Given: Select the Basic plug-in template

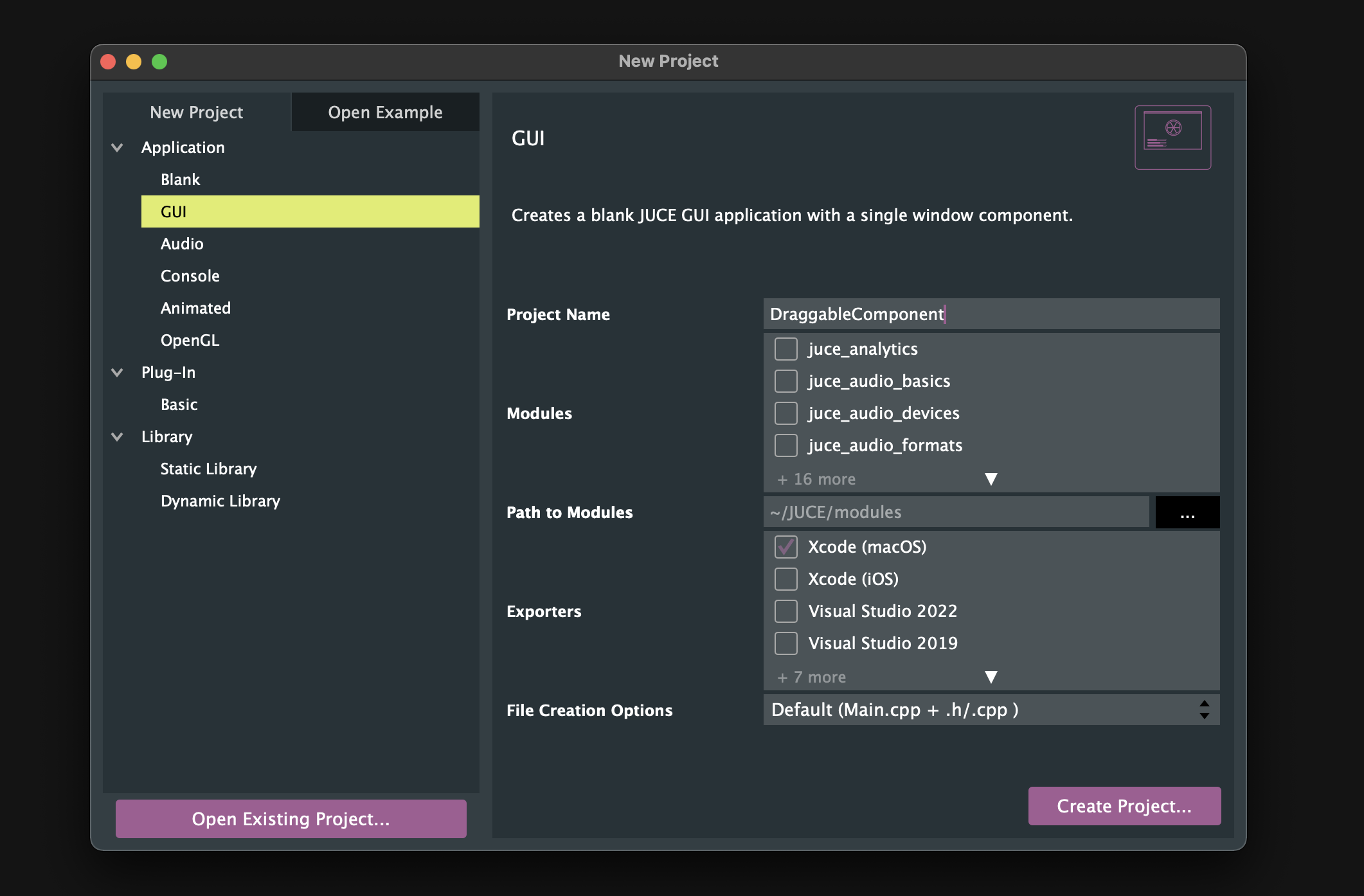Looking at the screenshot, I should pos(310,405).
